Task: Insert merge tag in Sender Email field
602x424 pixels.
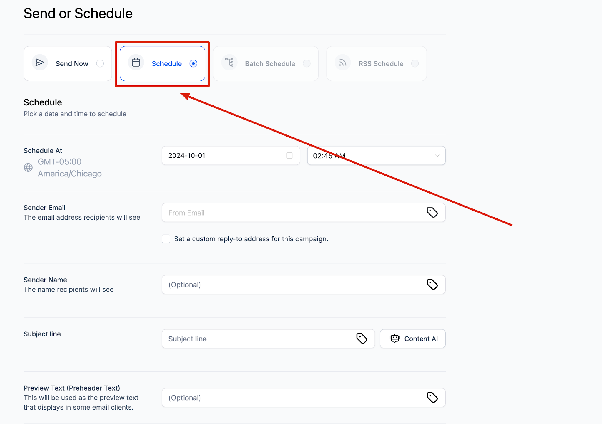Action: pyautogui.click(x=432, y=212)
